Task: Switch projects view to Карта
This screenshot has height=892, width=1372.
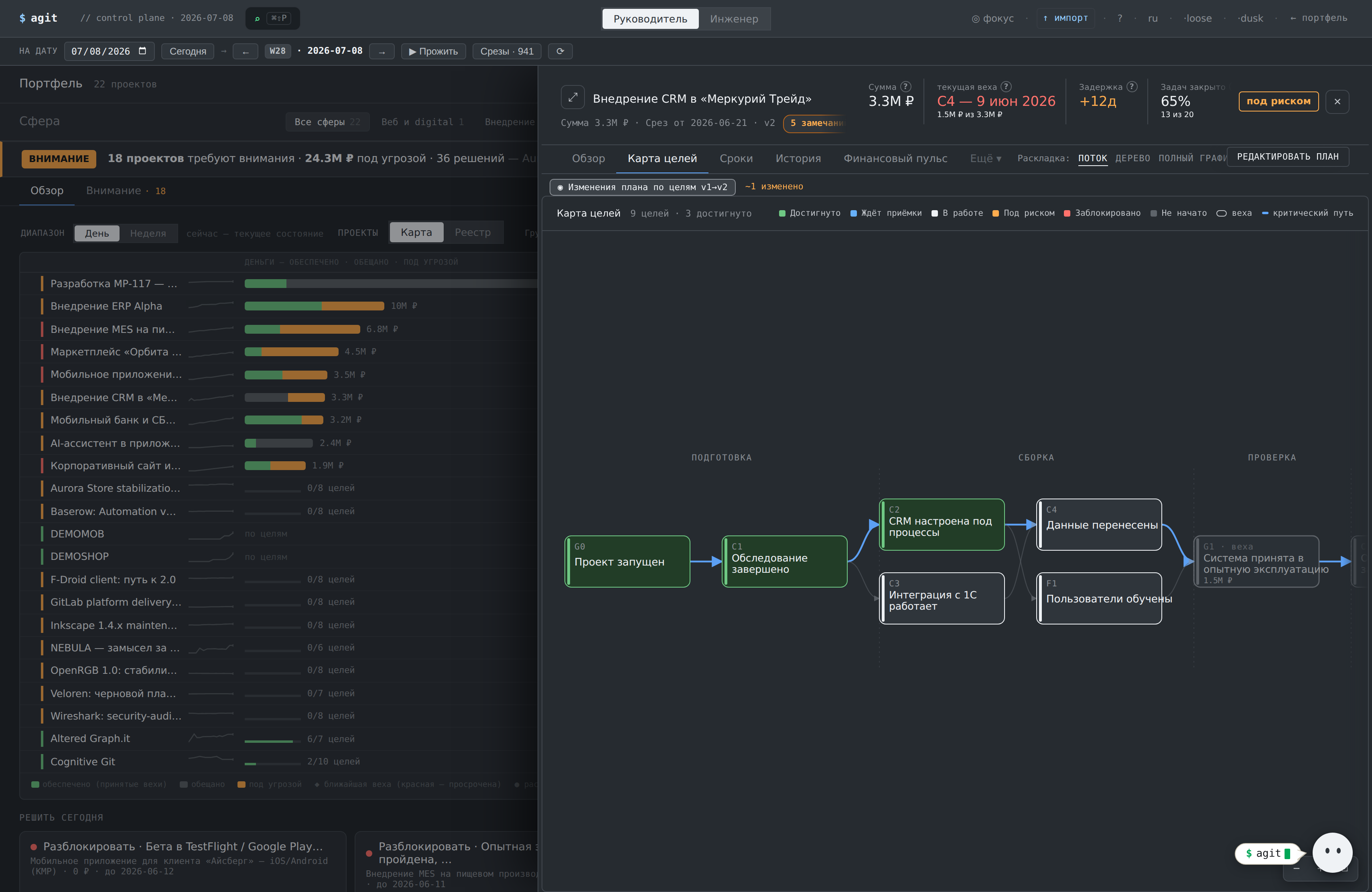Action: coord(416,232)
